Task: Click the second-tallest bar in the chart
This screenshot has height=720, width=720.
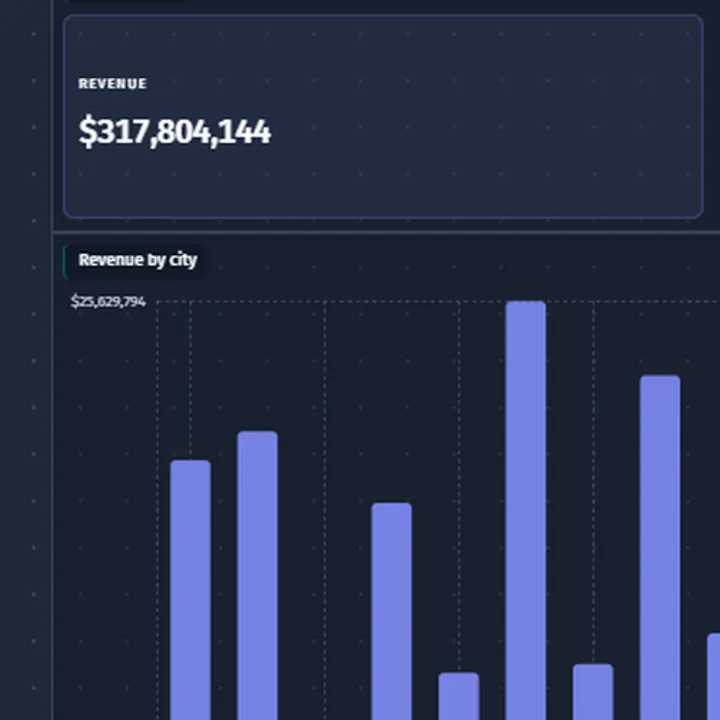Action: pos(660,547)
